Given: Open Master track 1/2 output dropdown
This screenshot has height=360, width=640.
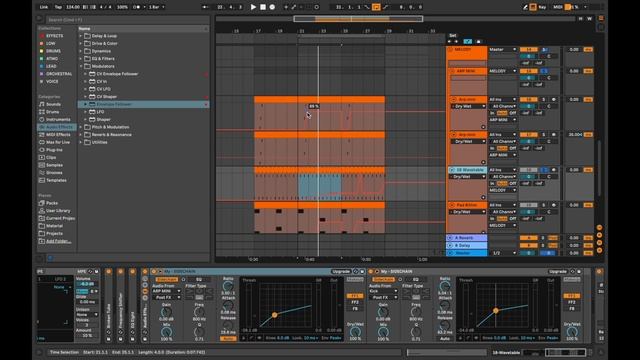Looking at the screenshot, I should (502, 253).
